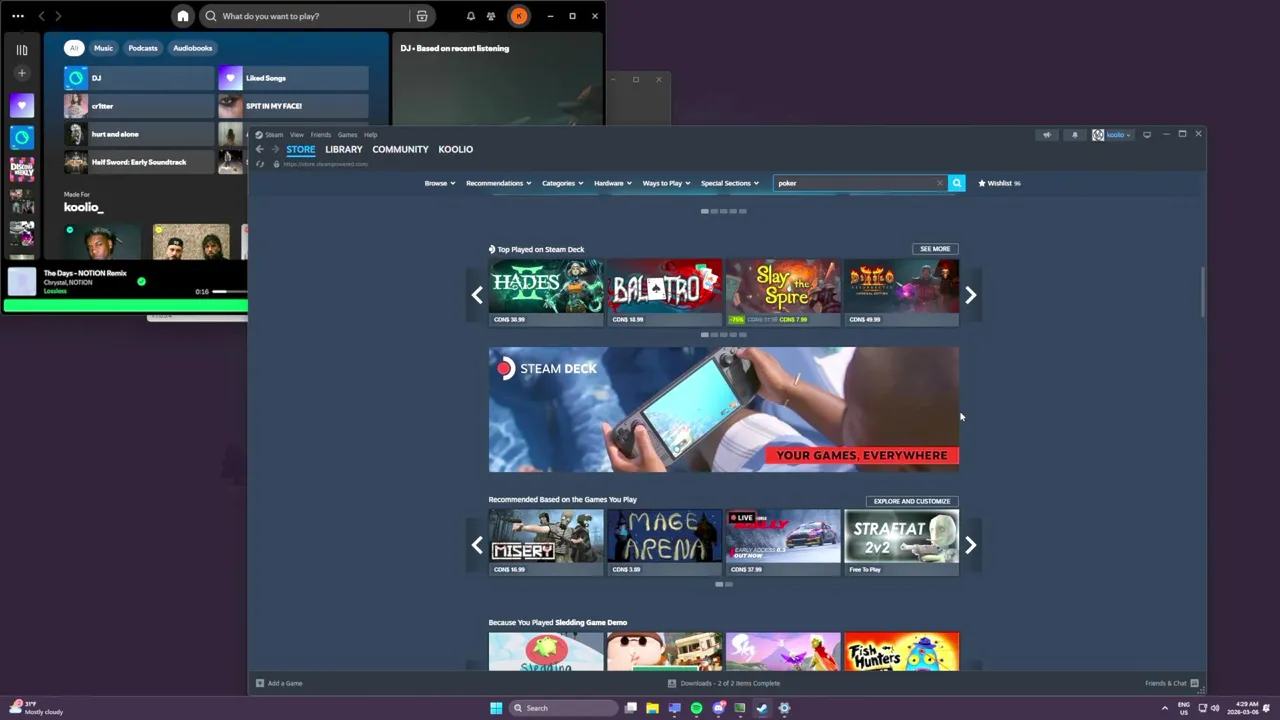Expand Special Sections dropdown
Screen dimensions: 1280x720
click(730, 183)
